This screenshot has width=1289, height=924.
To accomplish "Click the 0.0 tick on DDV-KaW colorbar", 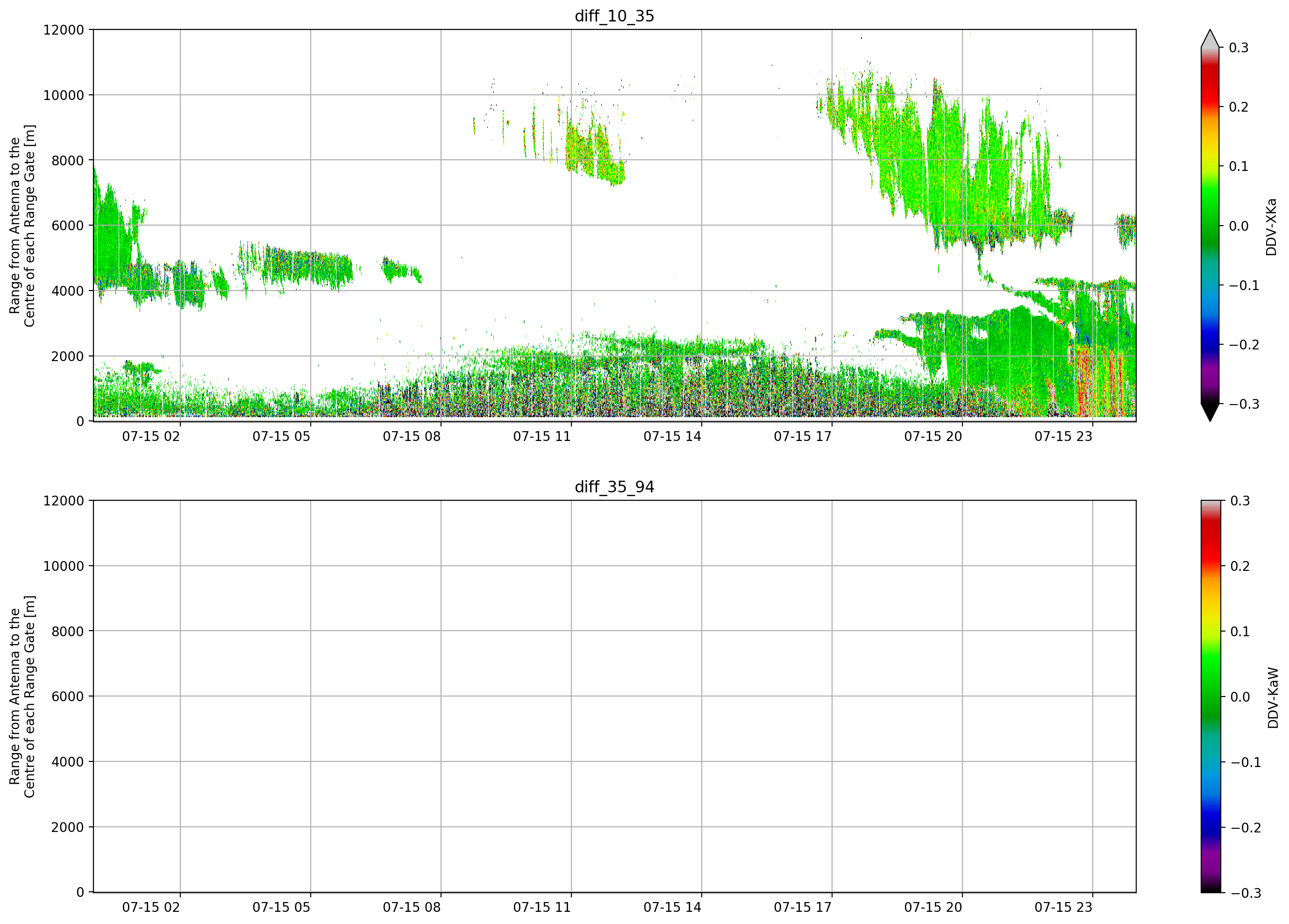I will 1241,697.
